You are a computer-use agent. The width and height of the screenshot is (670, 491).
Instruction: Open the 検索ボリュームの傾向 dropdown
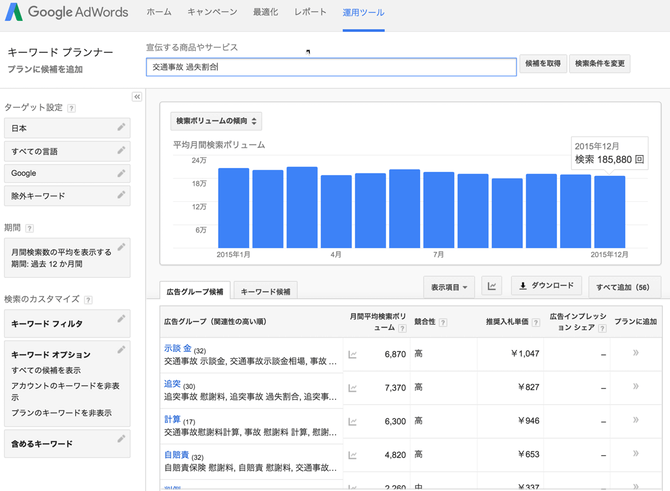[217, 121]
